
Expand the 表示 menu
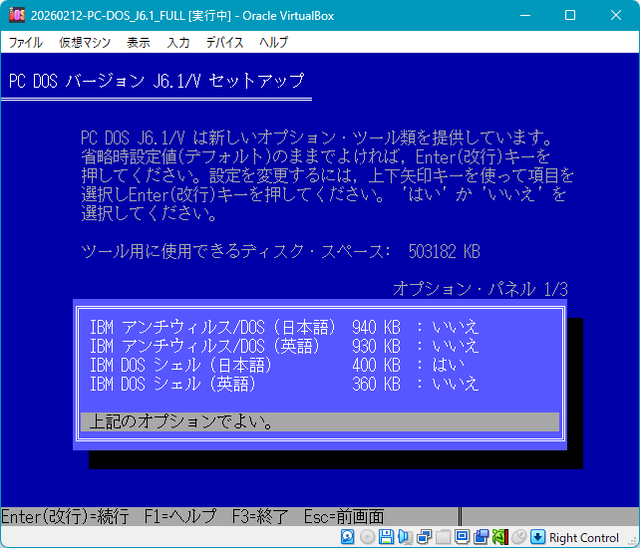(138, 42)
